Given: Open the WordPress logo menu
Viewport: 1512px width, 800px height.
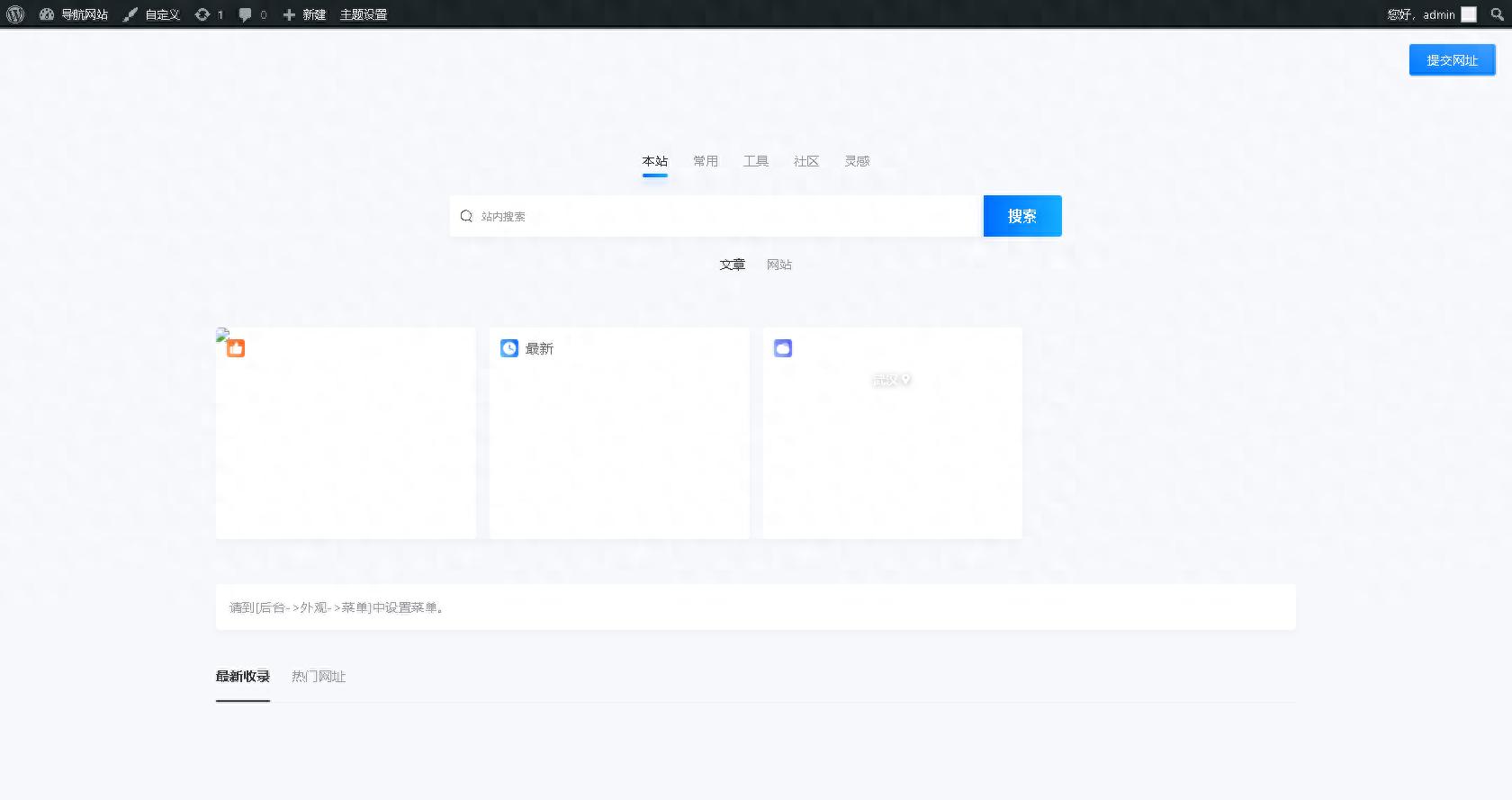Looking at the screenshot, I should (15, 14).
